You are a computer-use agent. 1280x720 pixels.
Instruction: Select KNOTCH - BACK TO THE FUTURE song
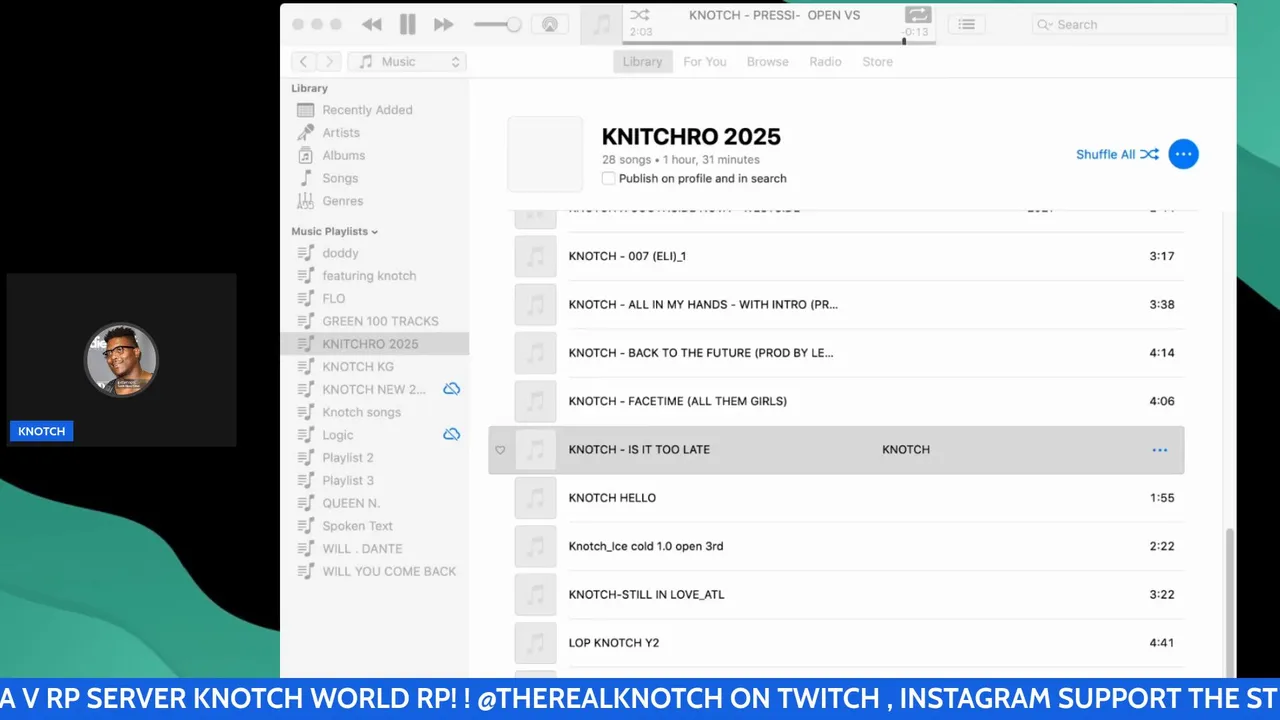(836, 353)
